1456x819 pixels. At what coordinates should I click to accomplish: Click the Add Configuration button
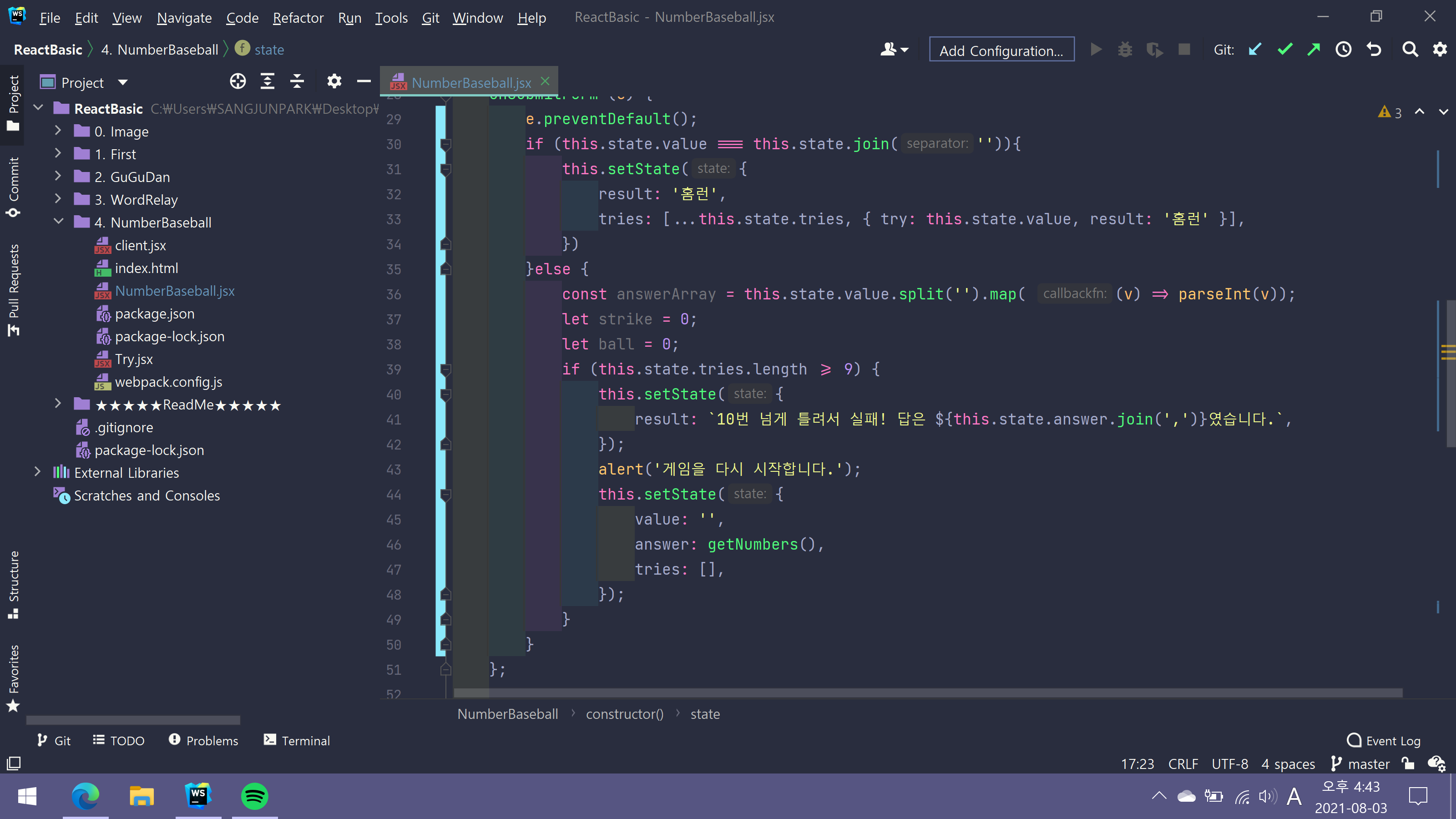(x=1001, y=51)
